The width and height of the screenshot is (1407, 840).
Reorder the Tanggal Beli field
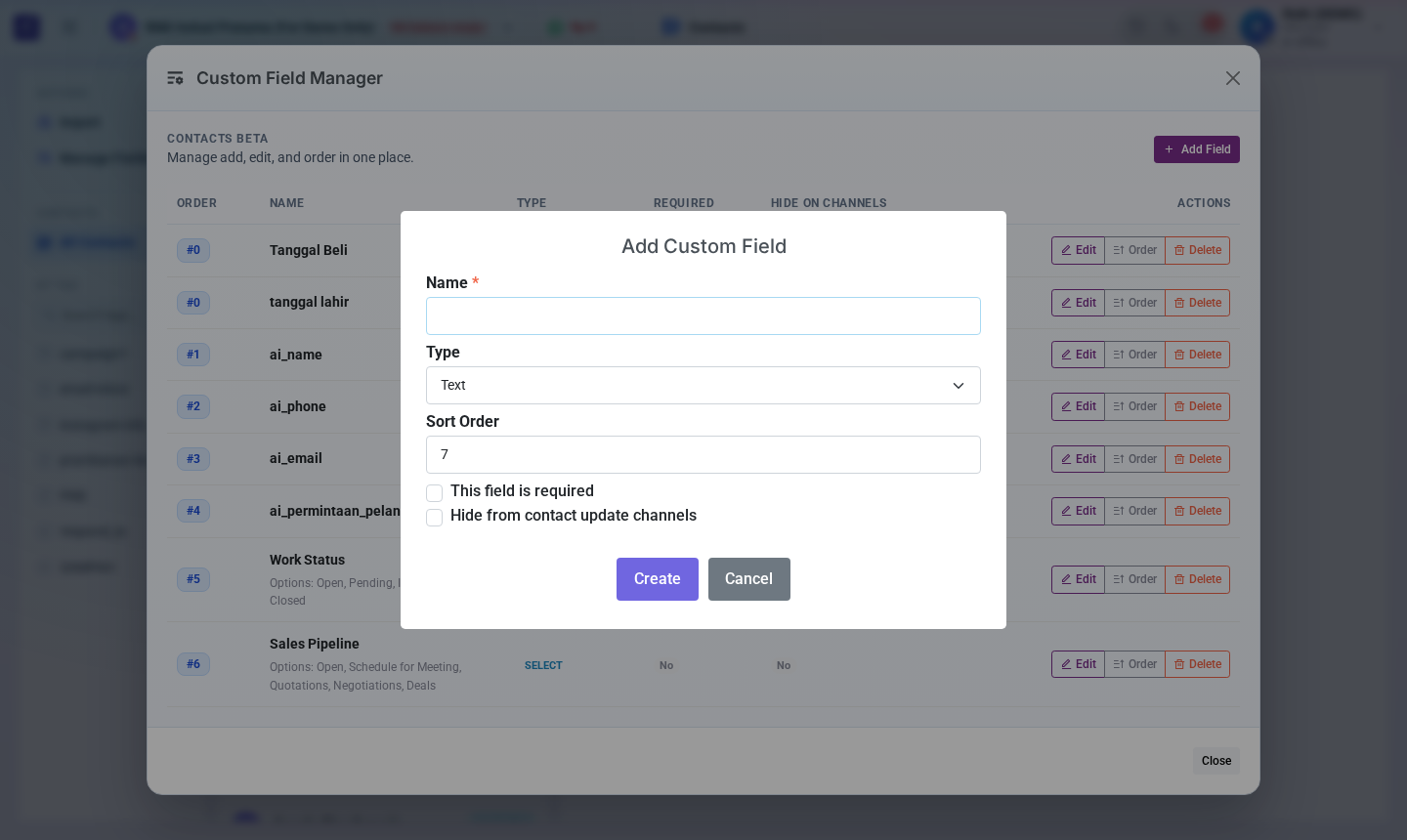pos(1135,250)
